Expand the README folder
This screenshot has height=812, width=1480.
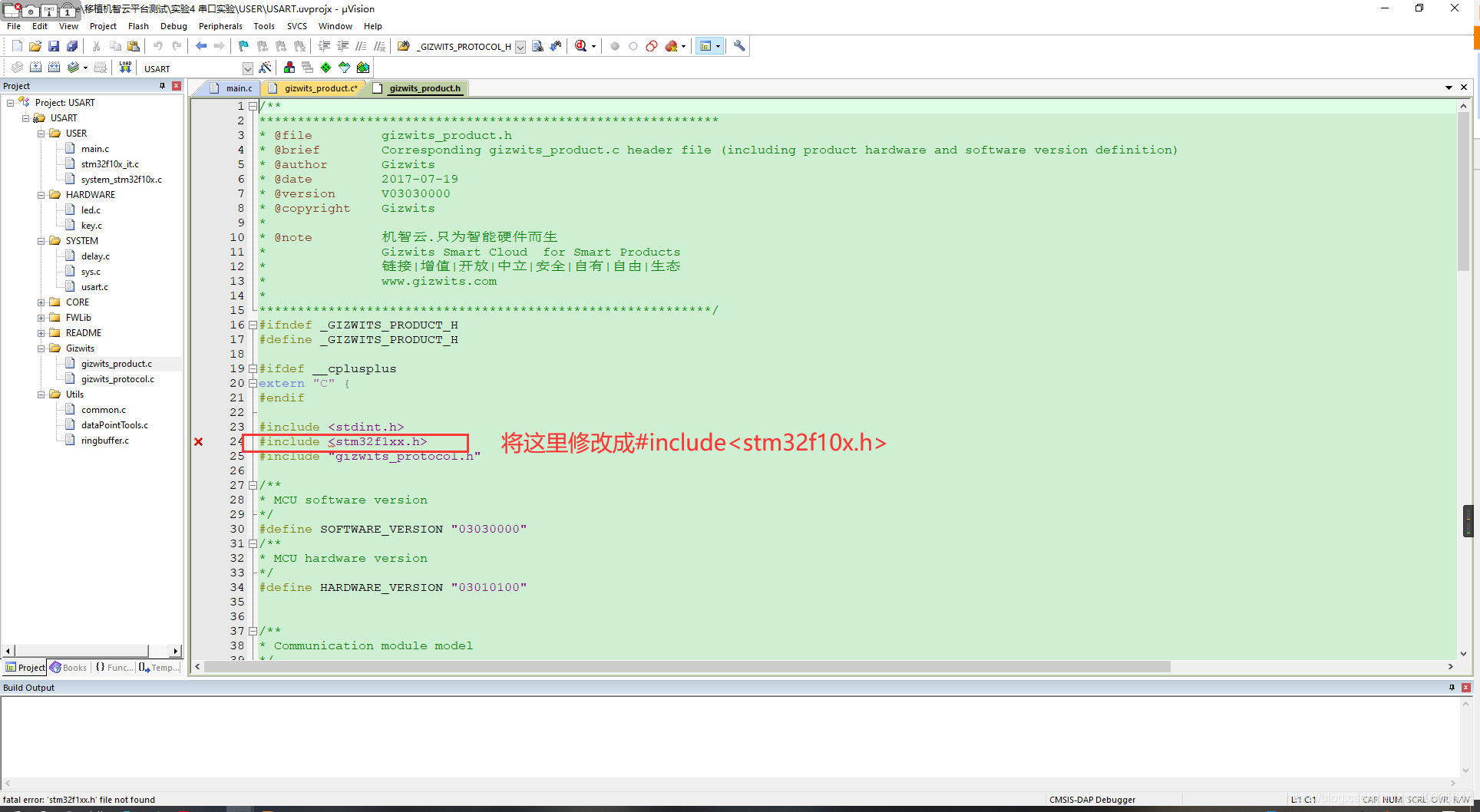pyautogui.click(x=41, y=333)
